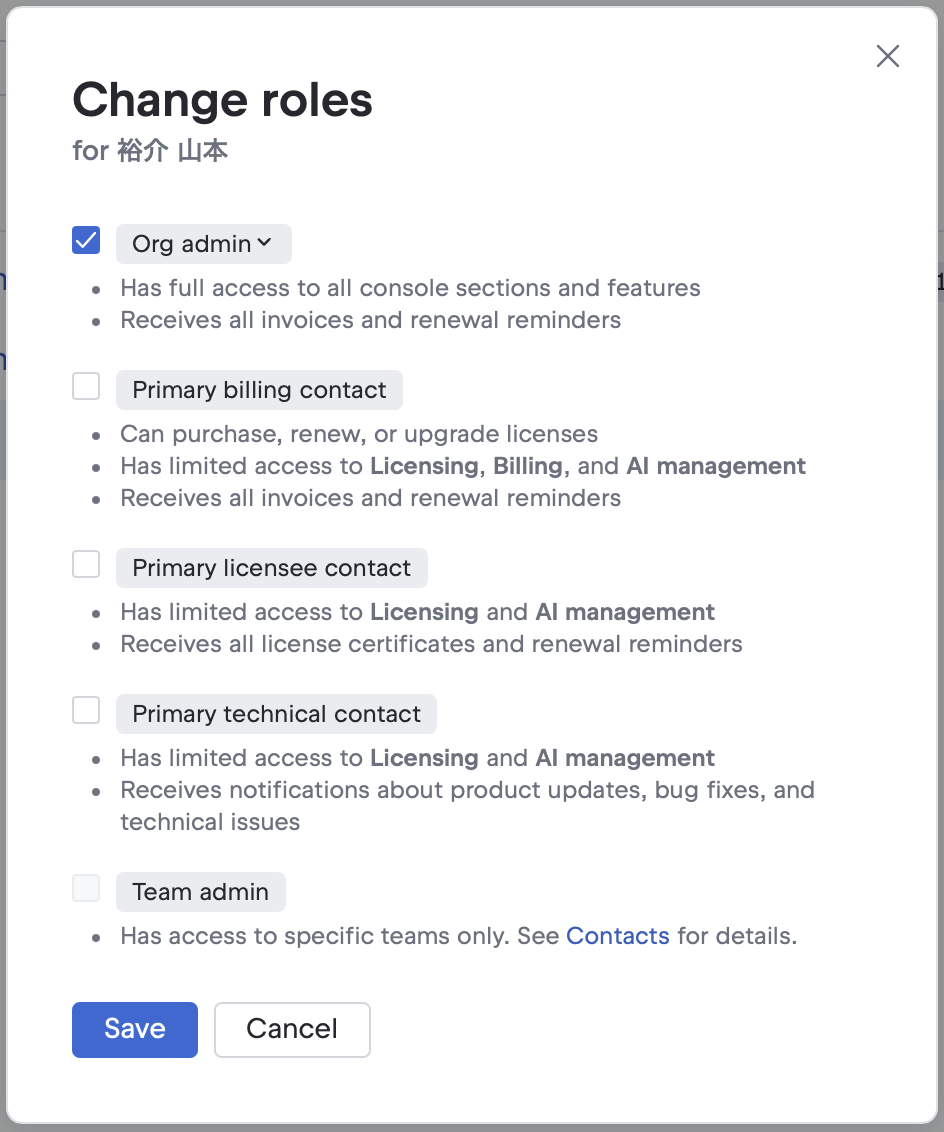Click the Team admin role label

200,892
